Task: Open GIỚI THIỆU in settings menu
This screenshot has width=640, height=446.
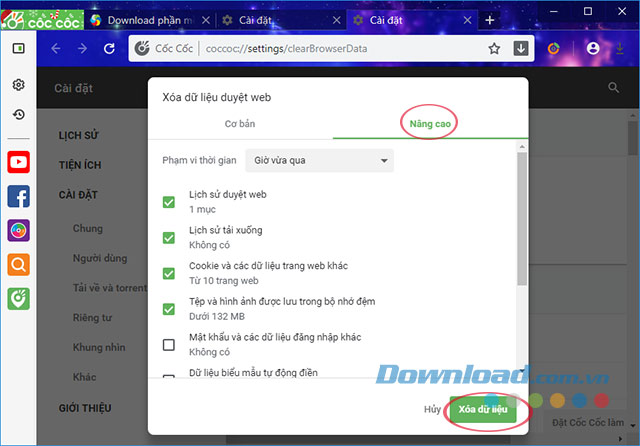Action: (x=85, y=408)
